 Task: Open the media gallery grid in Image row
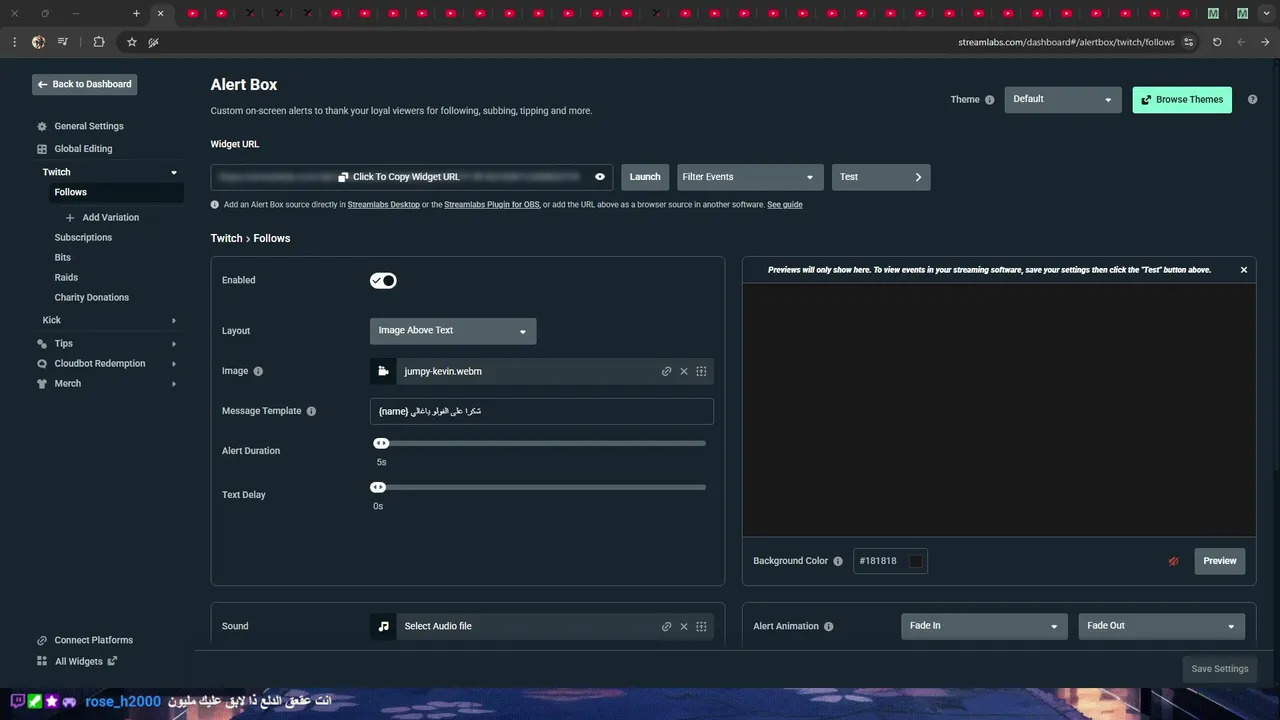click(x=701, y=371)
